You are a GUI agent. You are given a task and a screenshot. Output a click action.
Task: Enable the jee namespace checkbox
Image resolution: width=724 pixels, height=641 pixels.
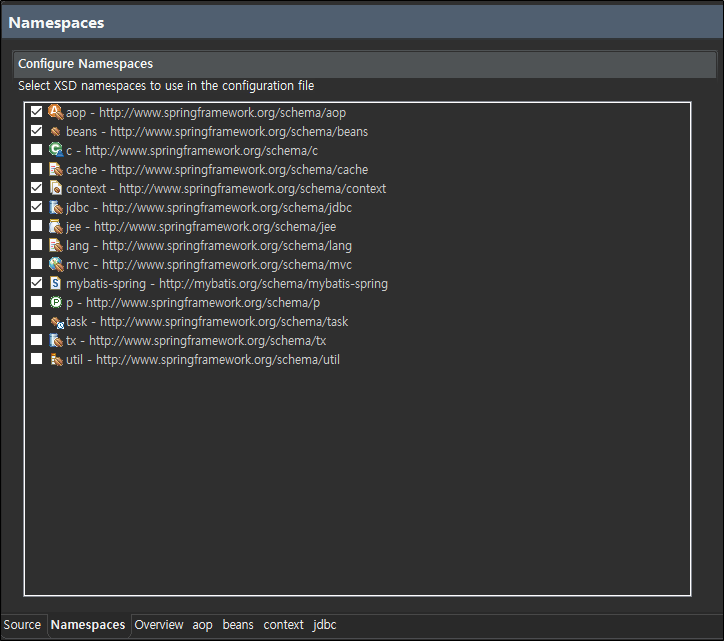(x=36, y=225)
